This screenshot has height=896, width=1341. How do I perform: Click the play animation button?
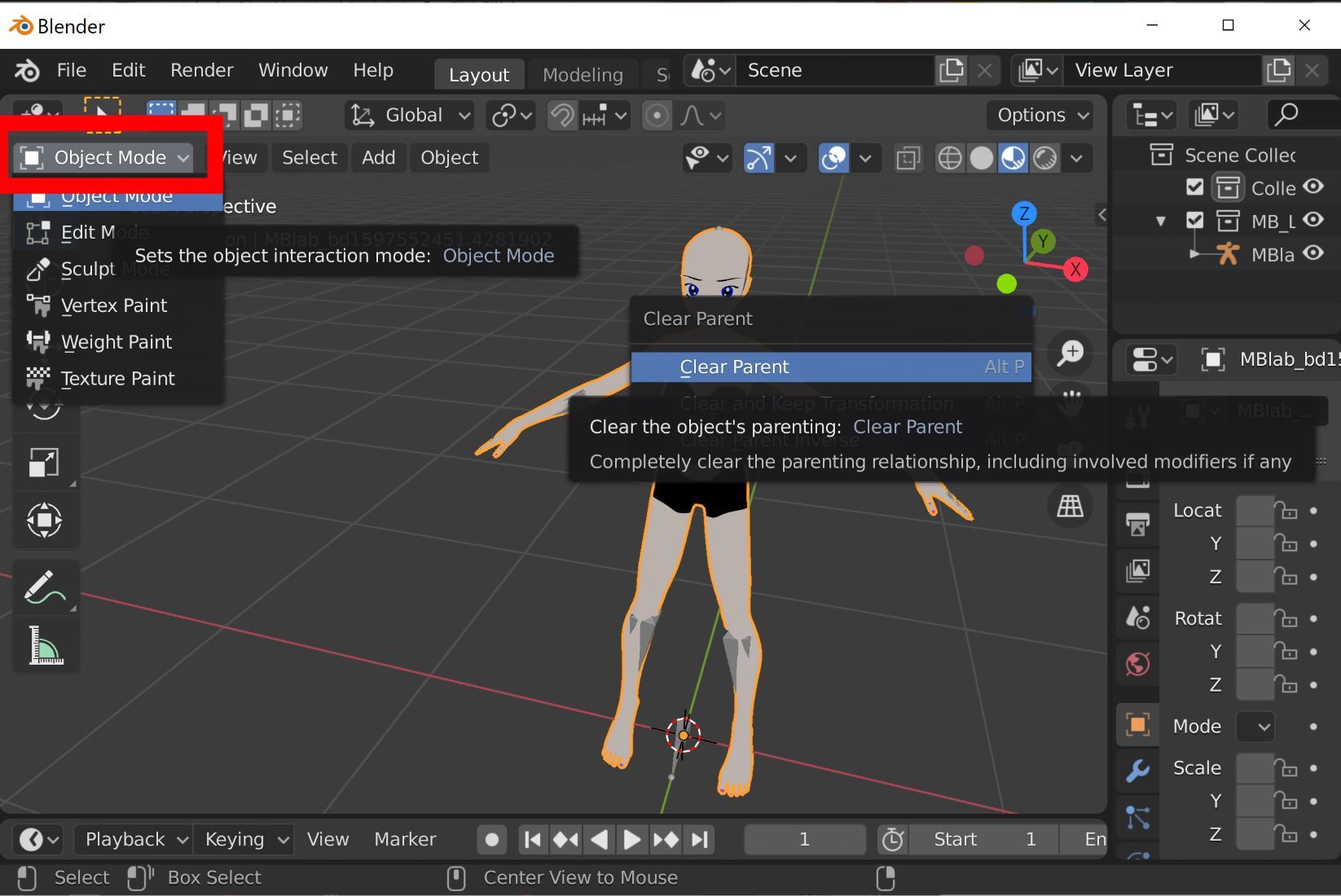pos(631,839)
